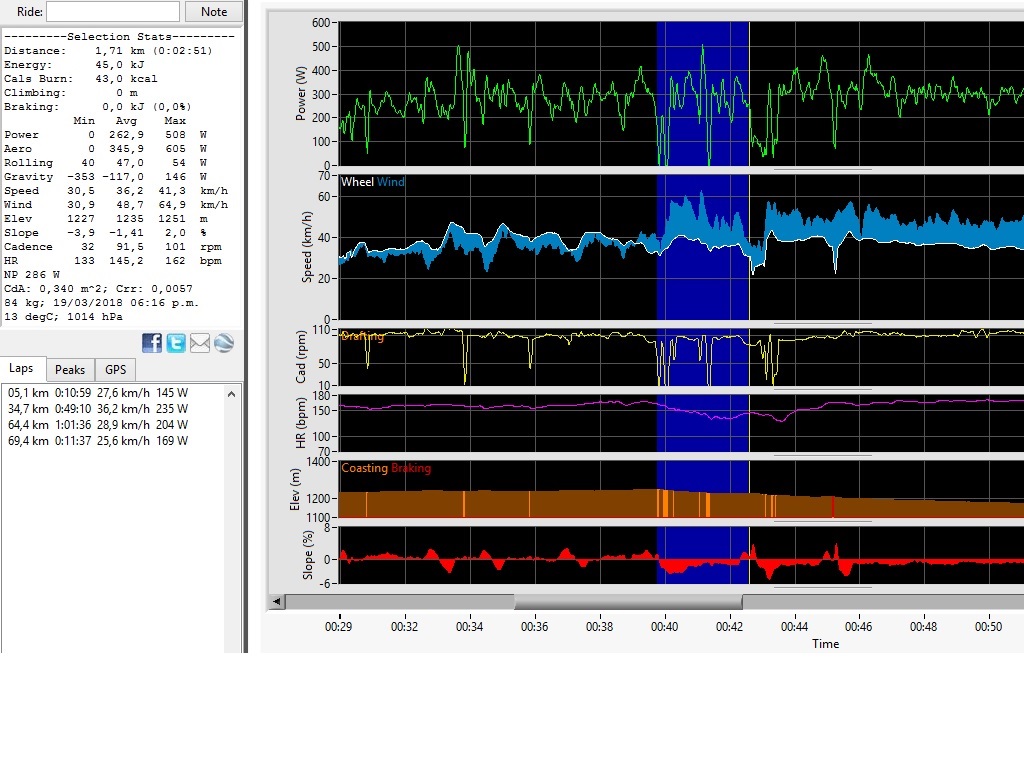This screenshot has height=770, width=1024.
Task: Share the ride on Twitter
Action: click(x=175, y=343)
